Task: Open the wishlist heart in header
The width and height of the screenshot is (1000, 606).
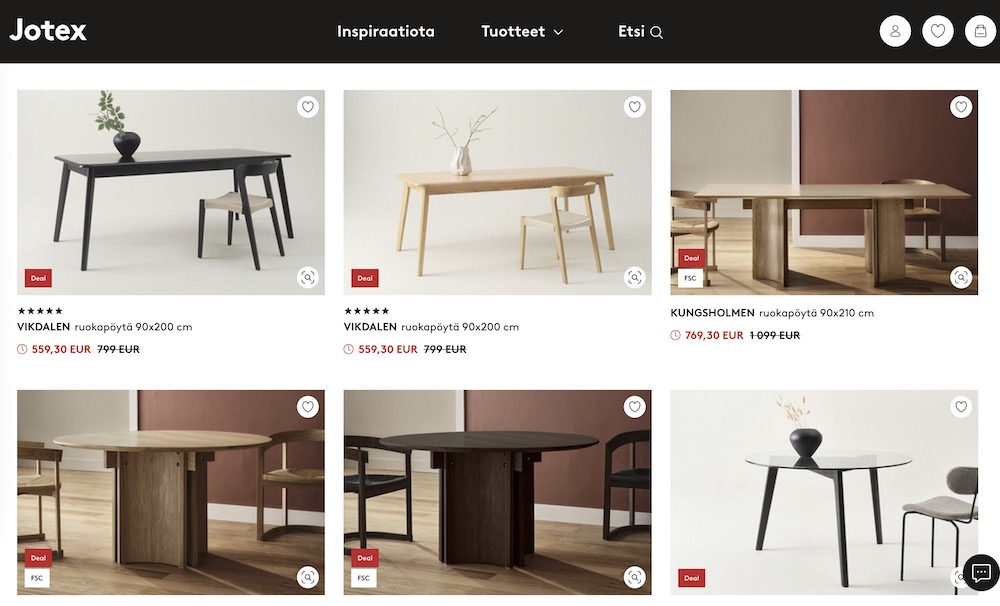Action: pyautogui.click(x=938, y=31)
